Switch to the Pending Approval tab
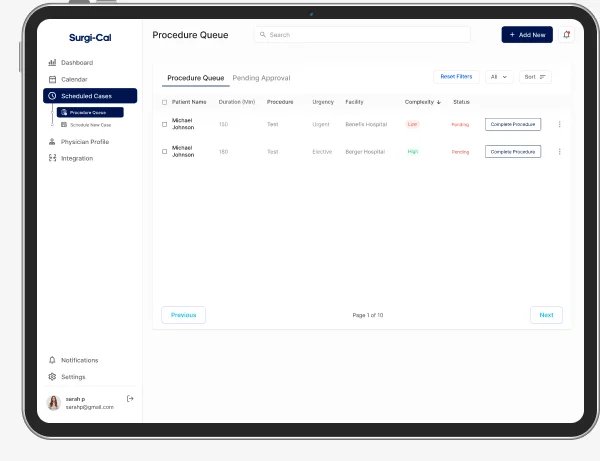The width and height of the screenshot is (600, 461). click(x=261, y=78)
